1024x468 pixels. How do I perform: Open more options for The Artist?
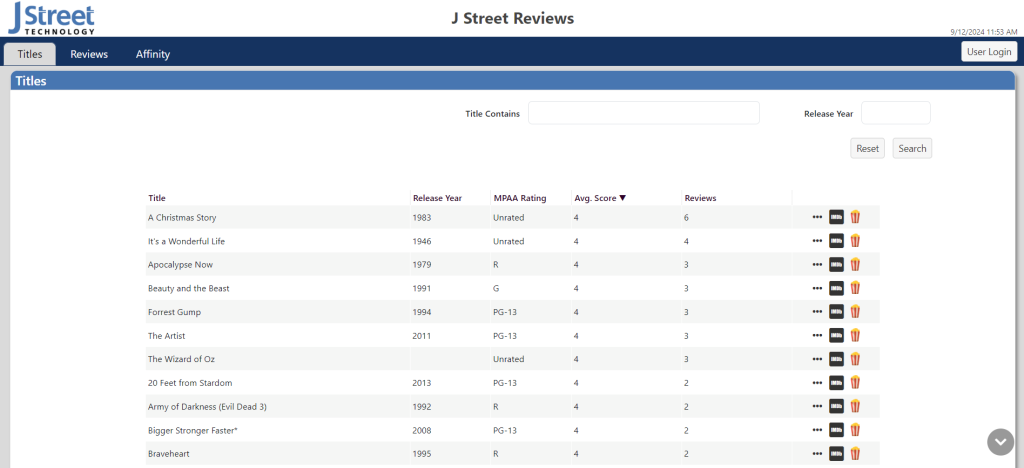click(x=817, y=335)
